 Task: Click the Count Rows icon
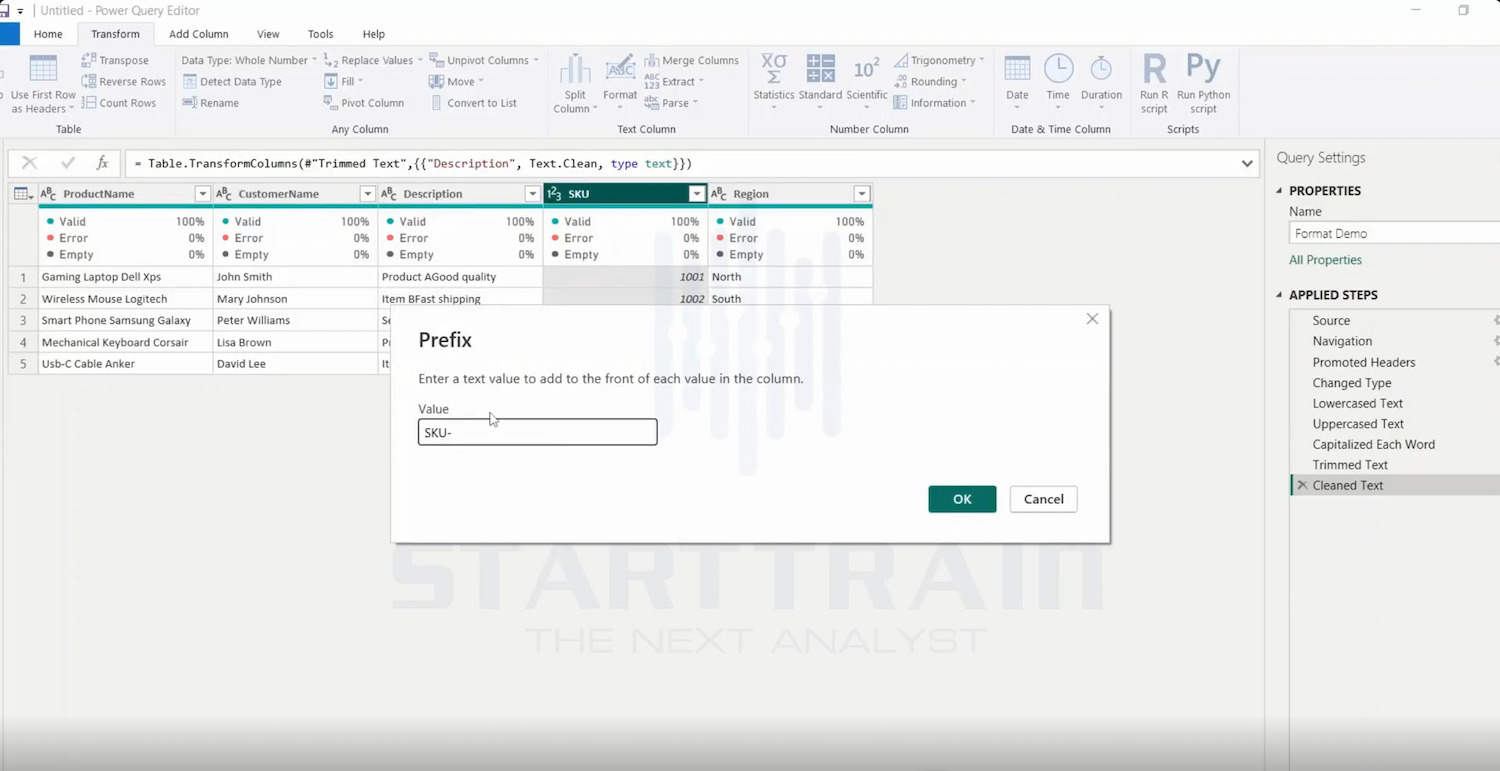89,102
